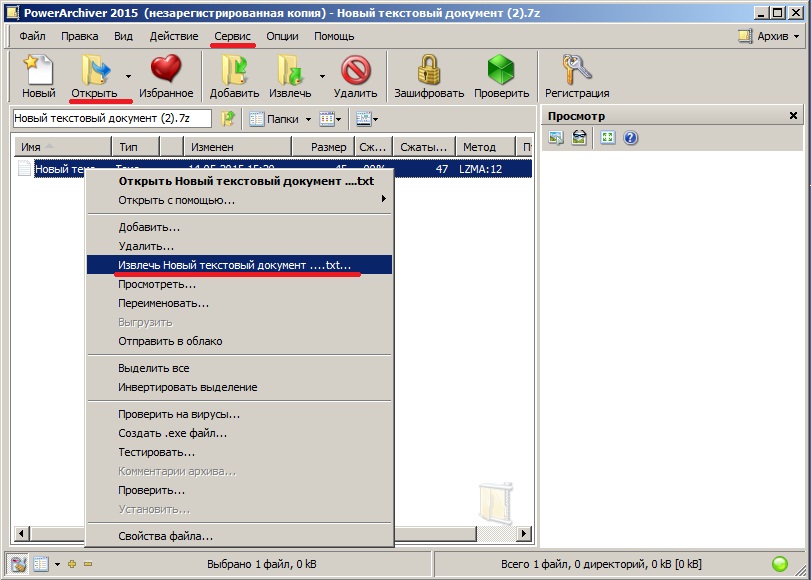
Task: Open the Архив dropdown at top right
Action: click(765, 36)
